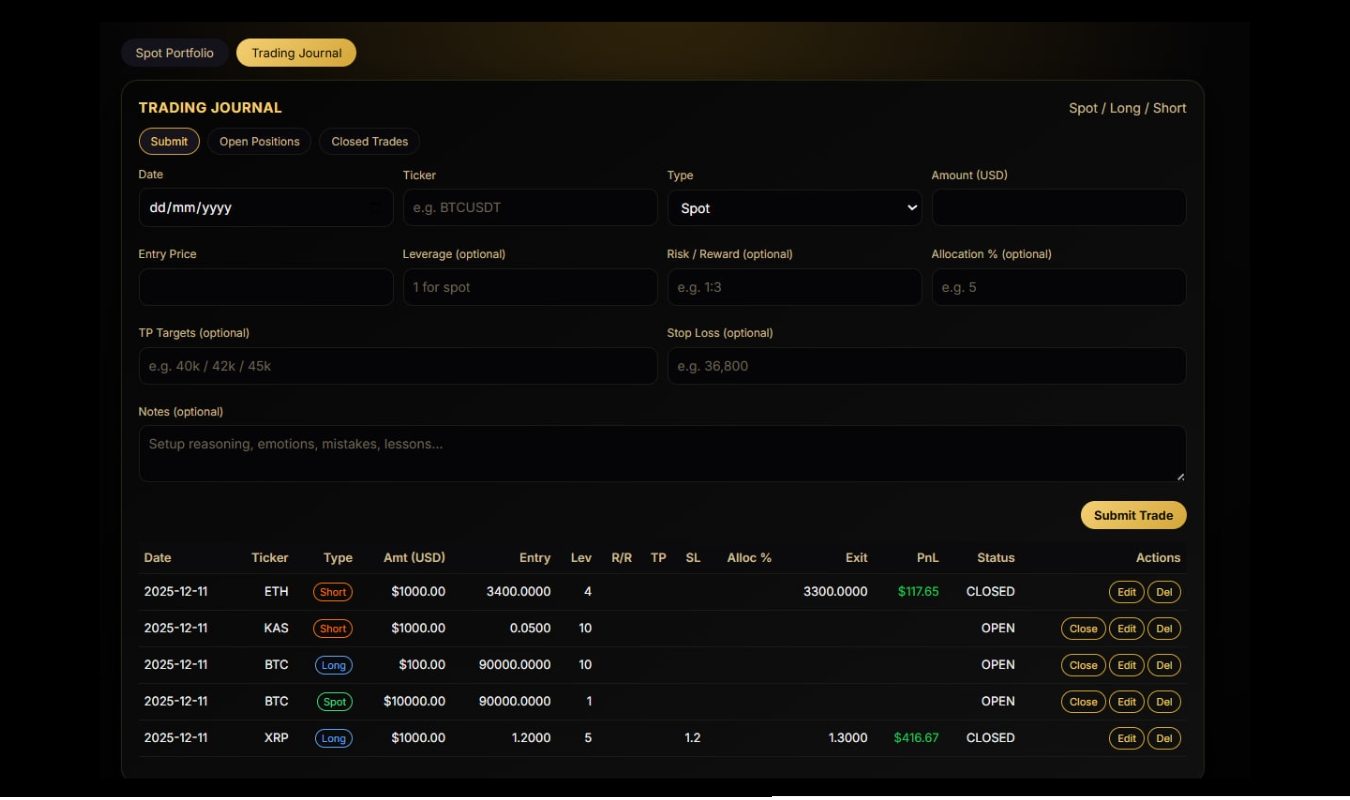Select the TP Targets input box
This screenshot has width=1350, height=800.
pyautogui.click(x=397, y=365)
